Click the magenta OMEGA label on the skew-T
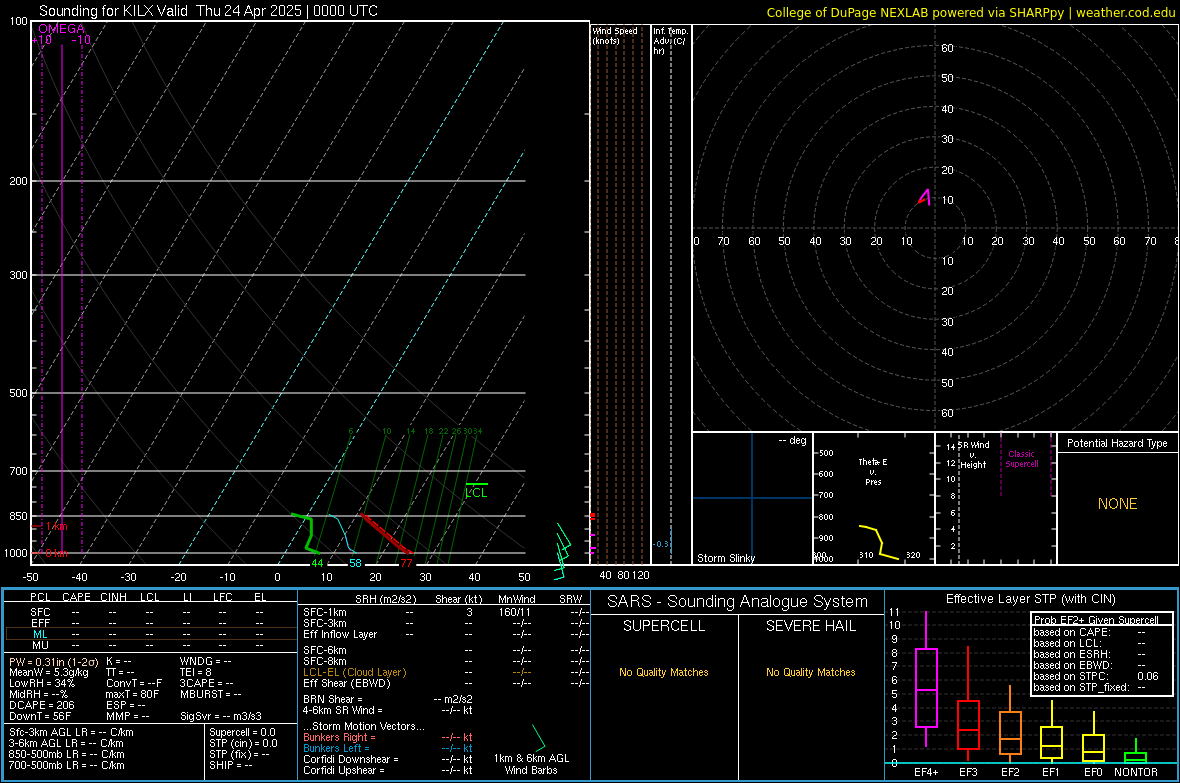Screen dimensions: 1180x783 62,29
